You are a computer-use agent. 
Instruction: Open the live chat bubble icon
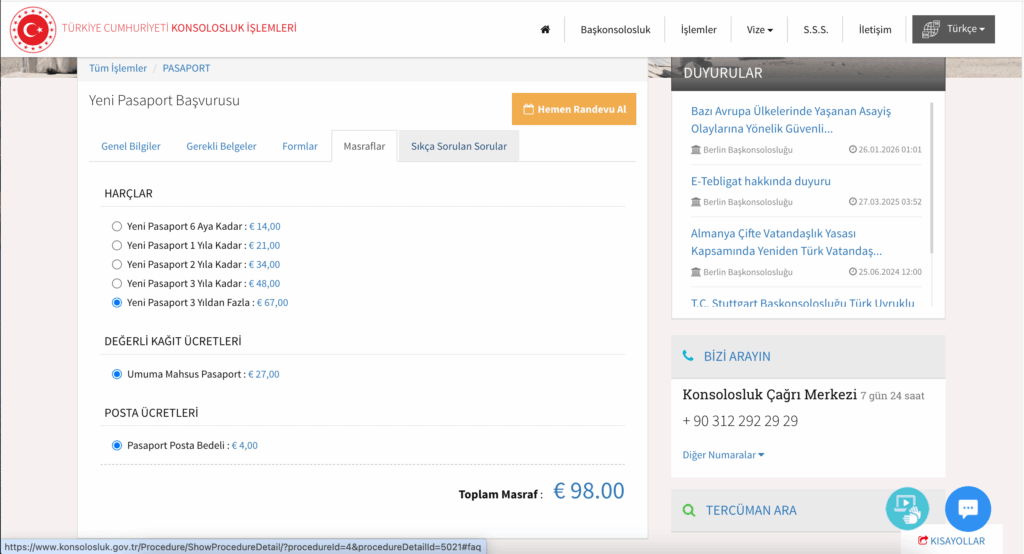[x=967, y=508]
